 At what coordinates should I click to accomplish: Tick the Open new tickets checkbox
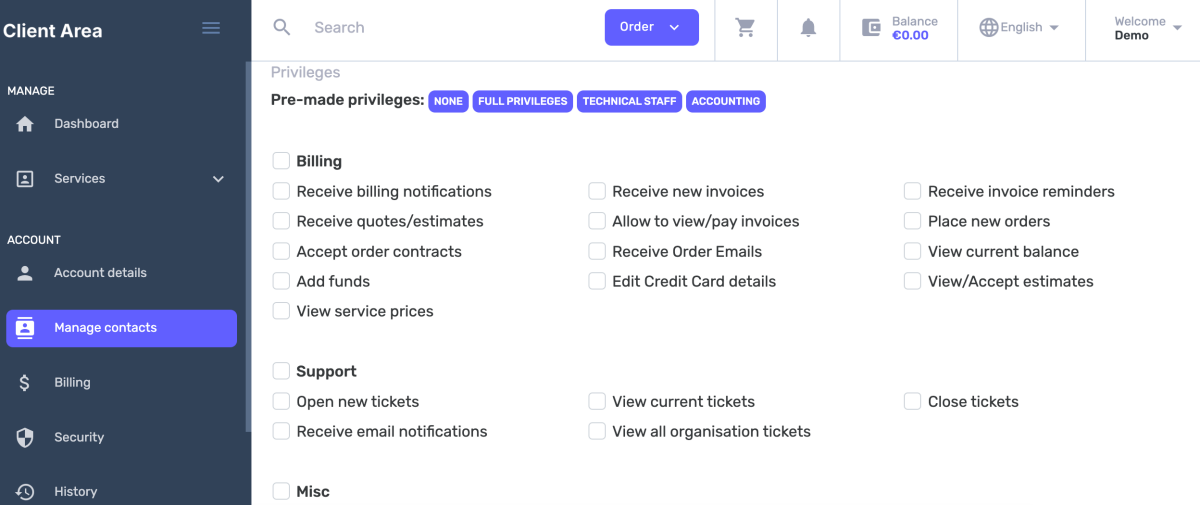pos(281,401)
